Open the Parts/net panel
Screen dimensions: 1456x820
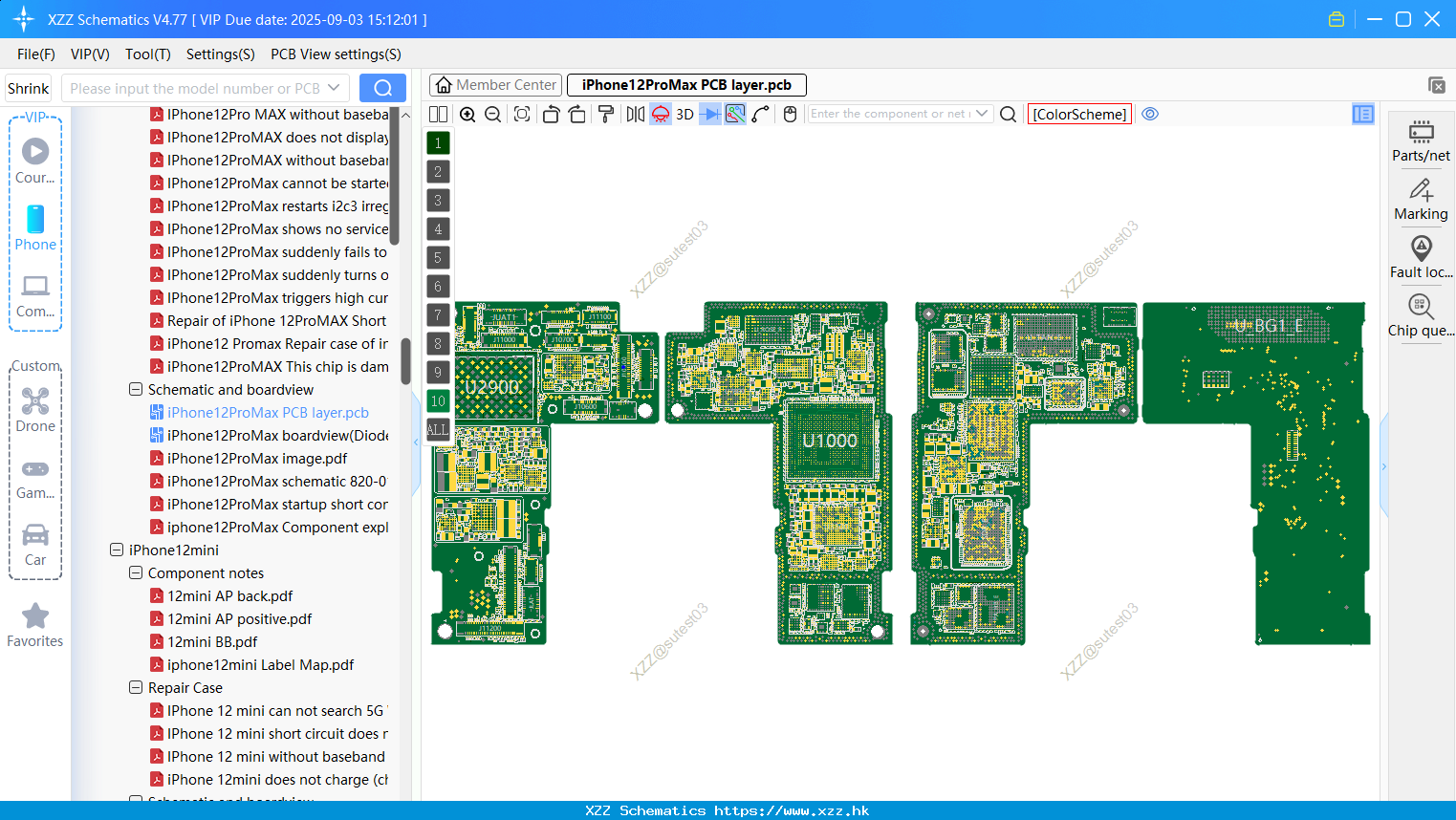pyautogui.click(x=1421, y=140)
